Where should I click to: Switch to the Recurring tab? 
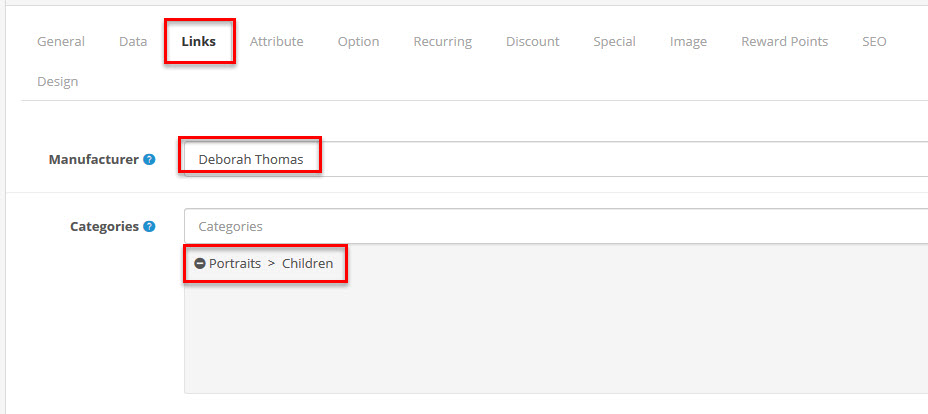[442, 42]
